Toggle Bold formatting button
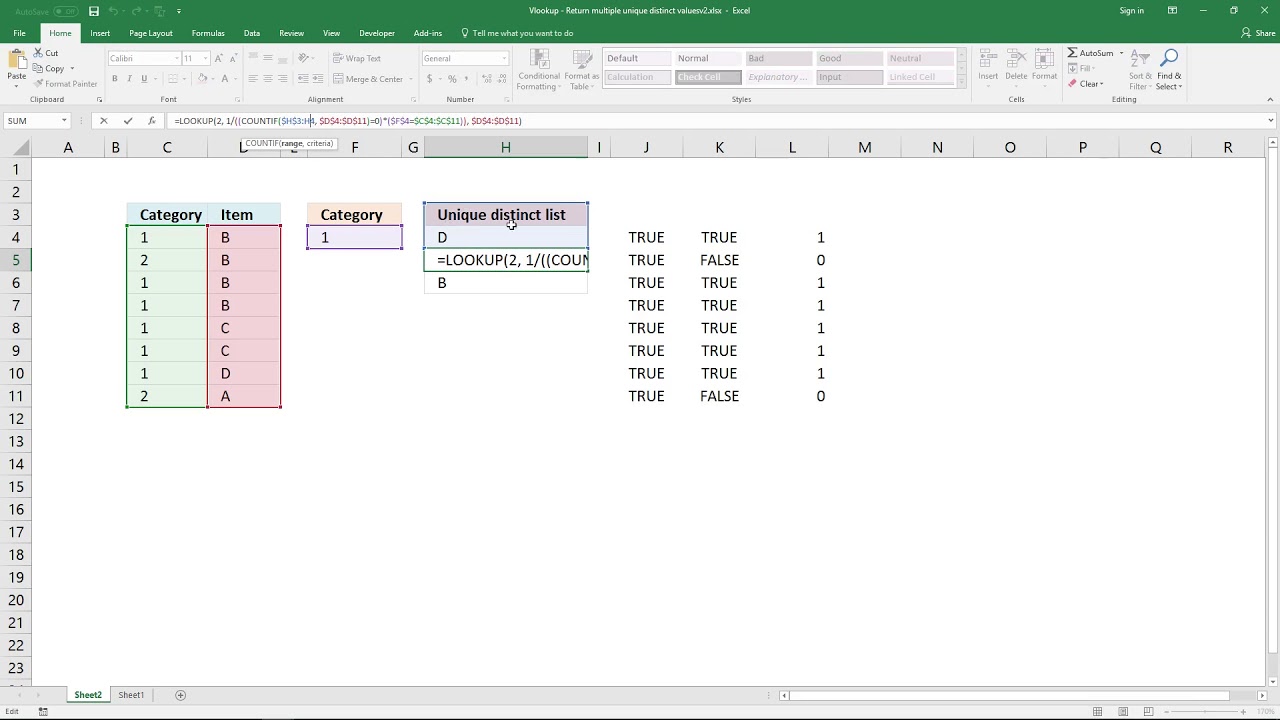 115,79
